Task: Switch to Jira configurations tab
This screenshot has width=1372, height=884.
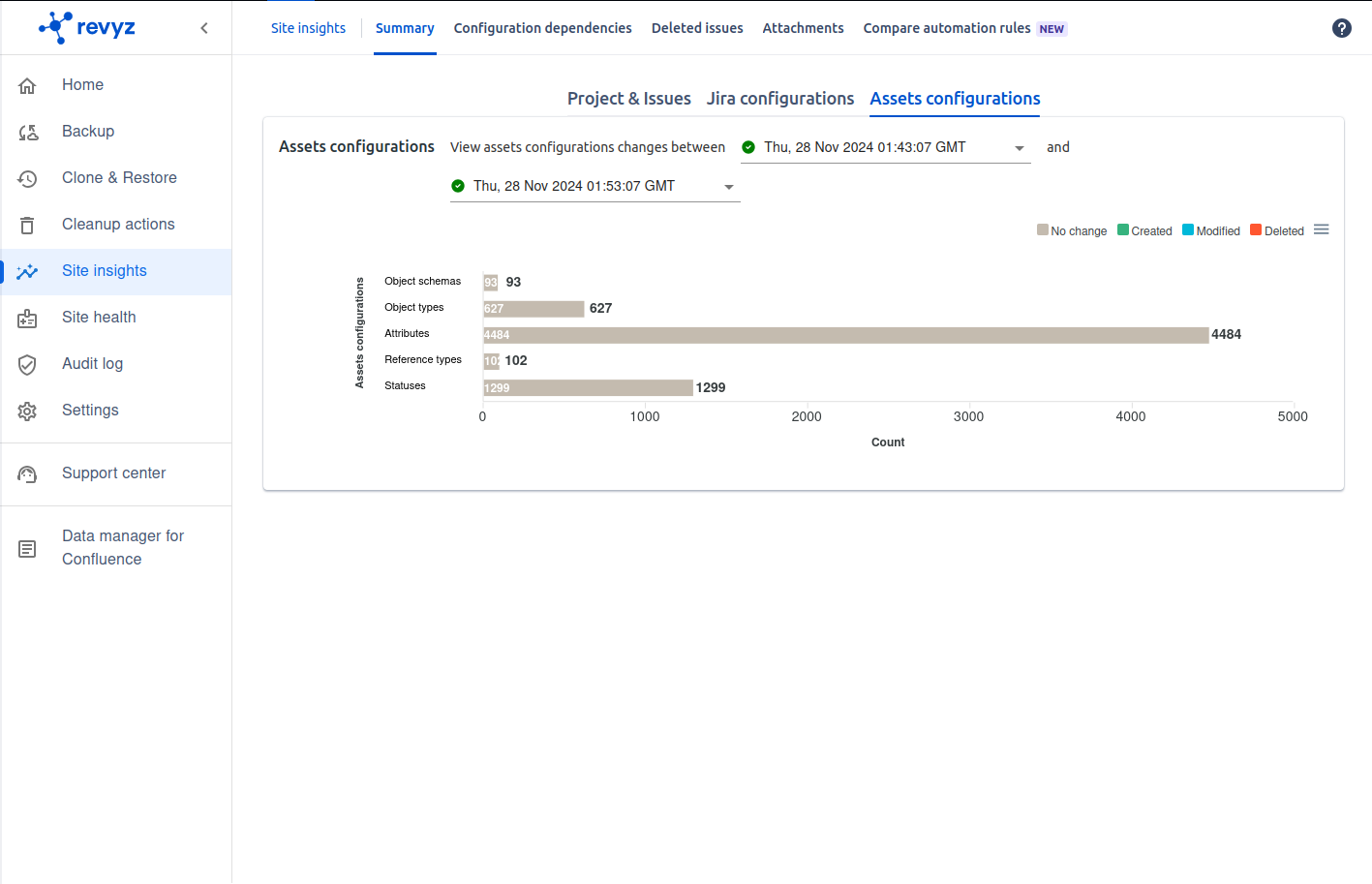Action: tap(779, 99)
